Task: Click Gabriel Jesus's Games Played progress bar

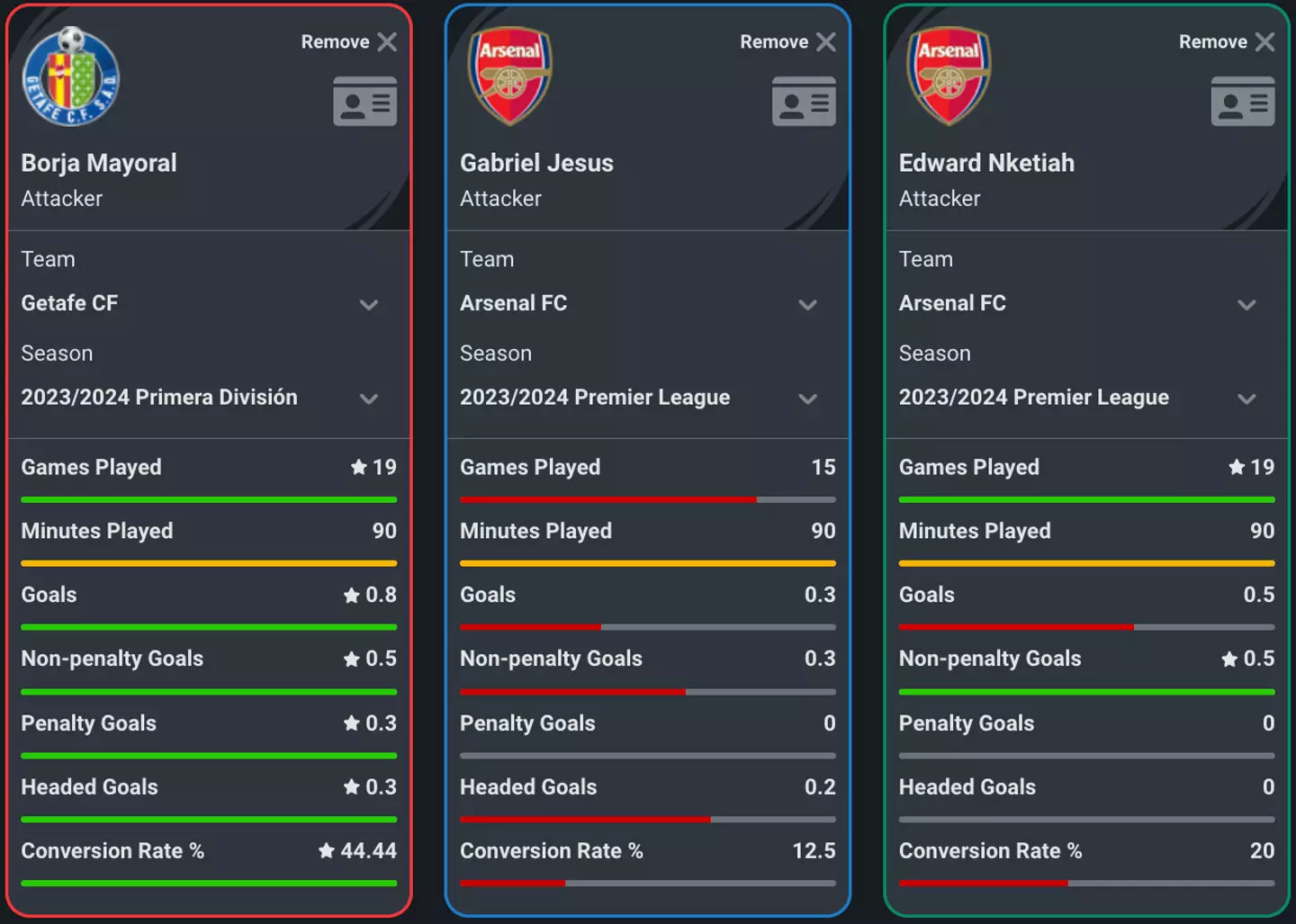Action: (x=647, y=499)
